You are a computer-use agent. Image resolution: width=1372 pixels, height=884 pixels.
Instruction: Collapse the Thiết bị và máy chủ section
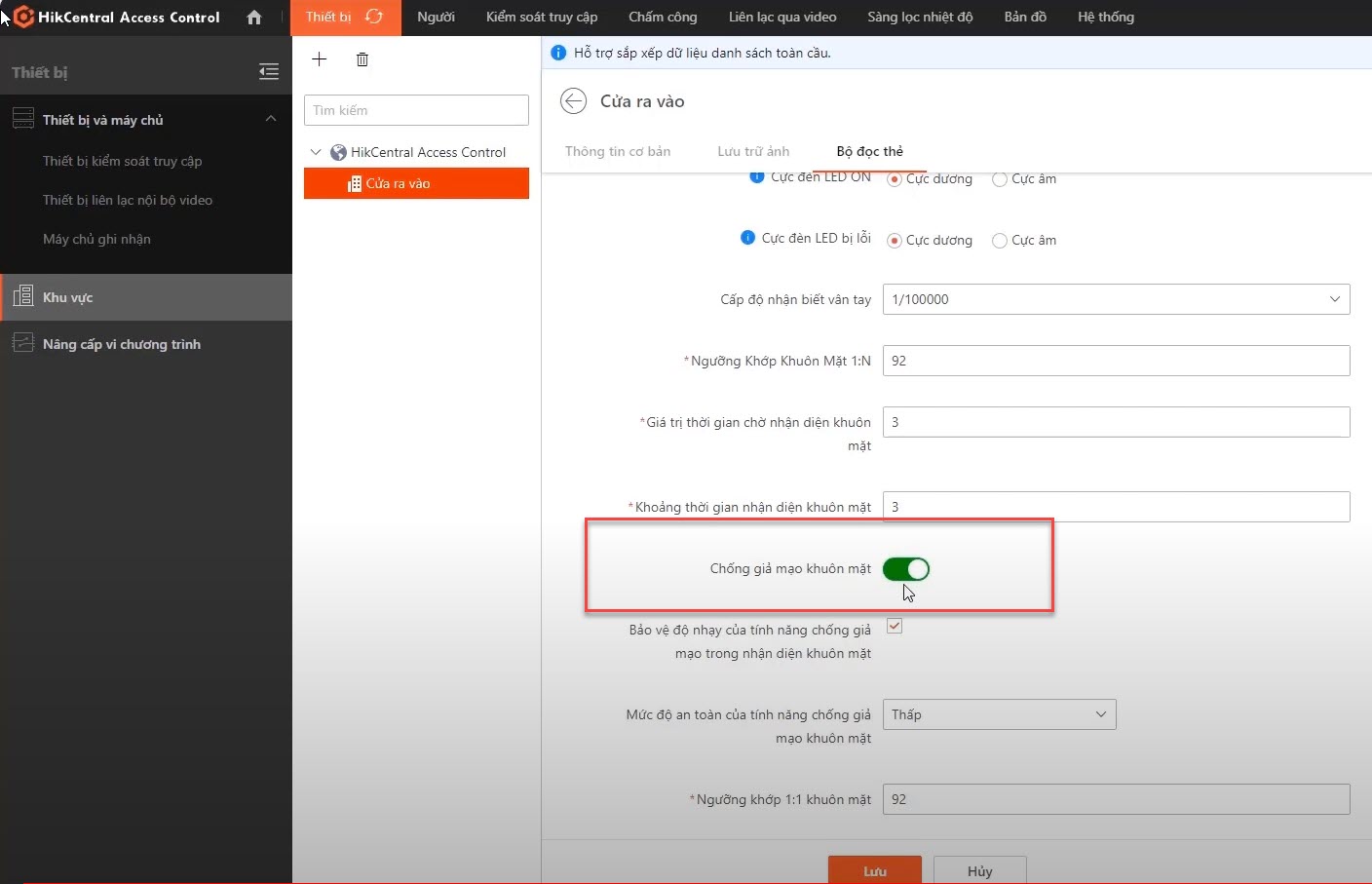point(271,119)
